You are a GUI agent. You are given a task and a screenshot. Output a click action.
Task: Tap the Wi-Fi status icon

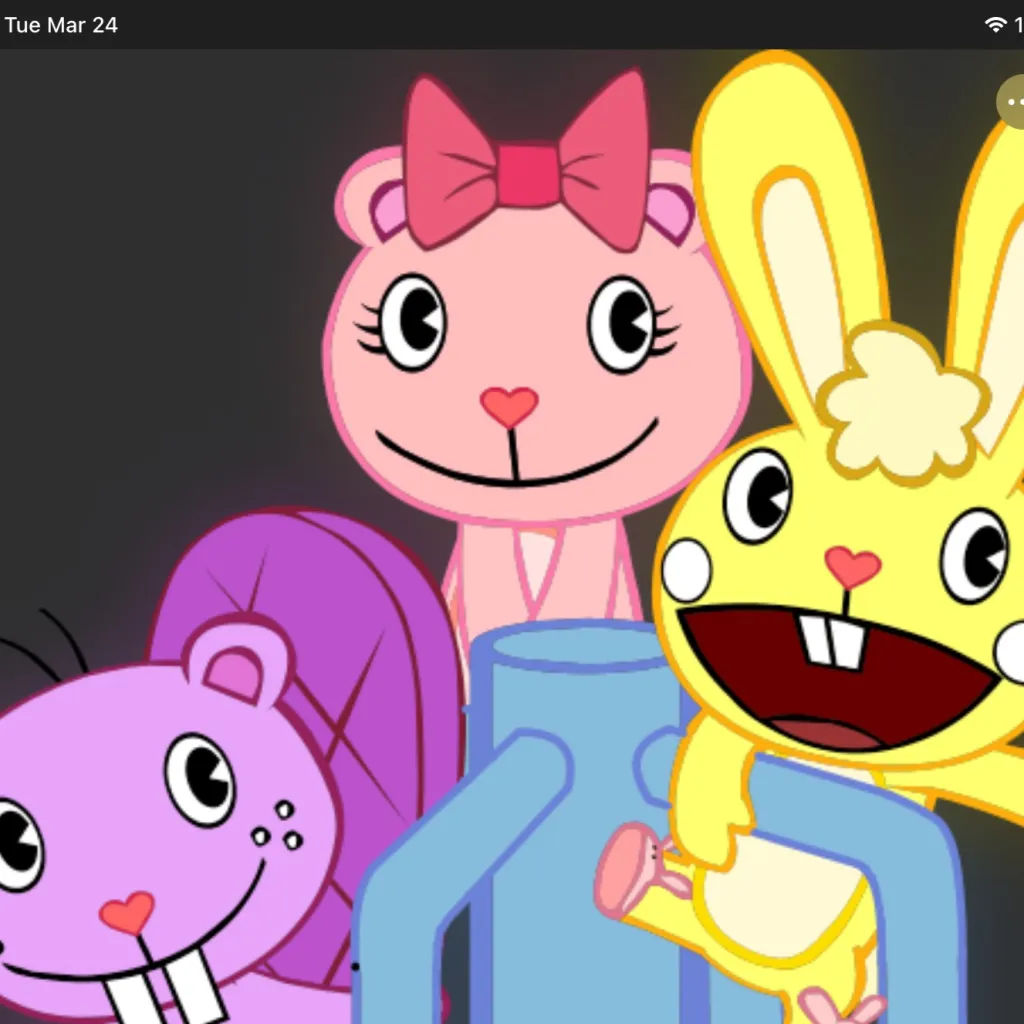(995, 25)
